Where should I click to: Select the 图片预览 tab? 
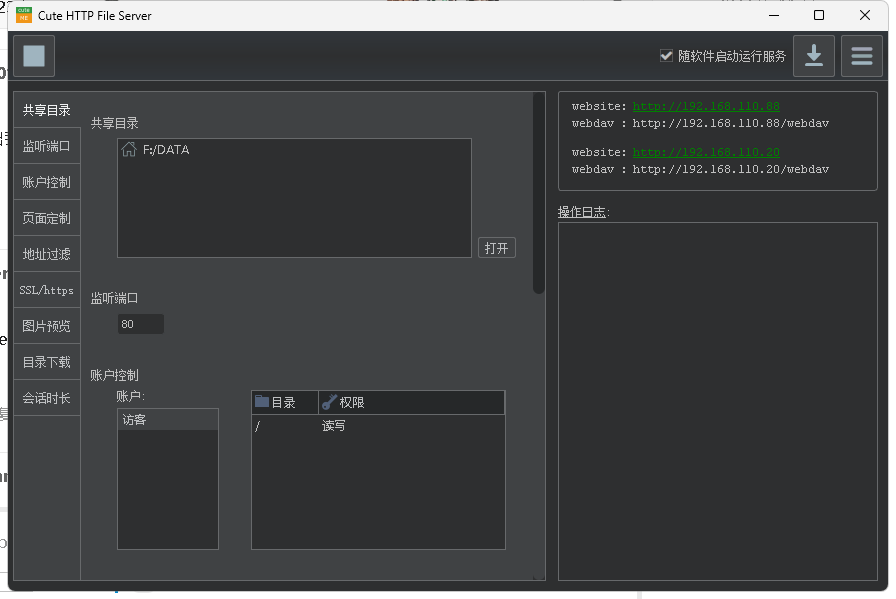click(x=47, y=326)
